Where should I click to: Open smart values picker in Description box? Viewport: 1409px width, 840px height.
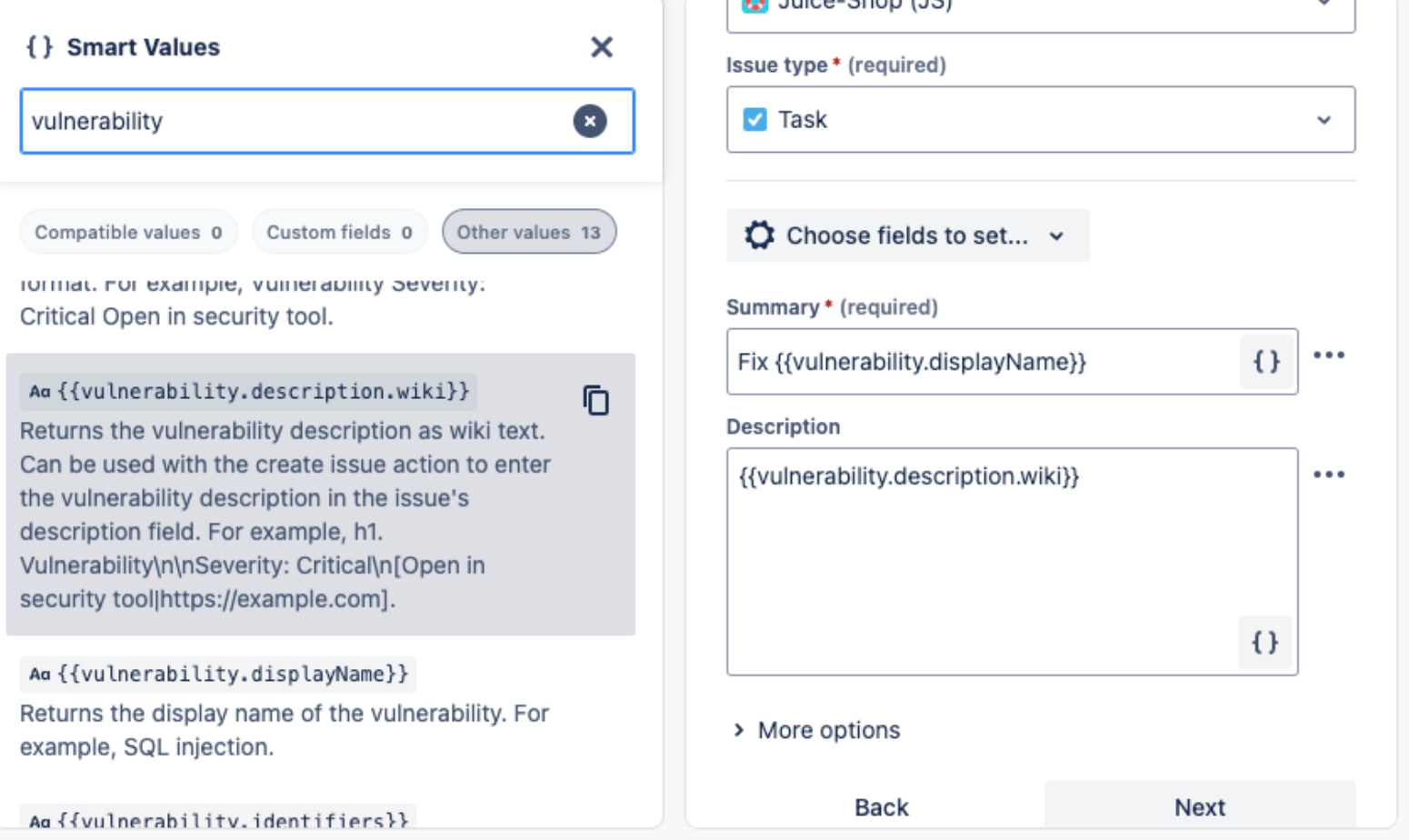1264,643
